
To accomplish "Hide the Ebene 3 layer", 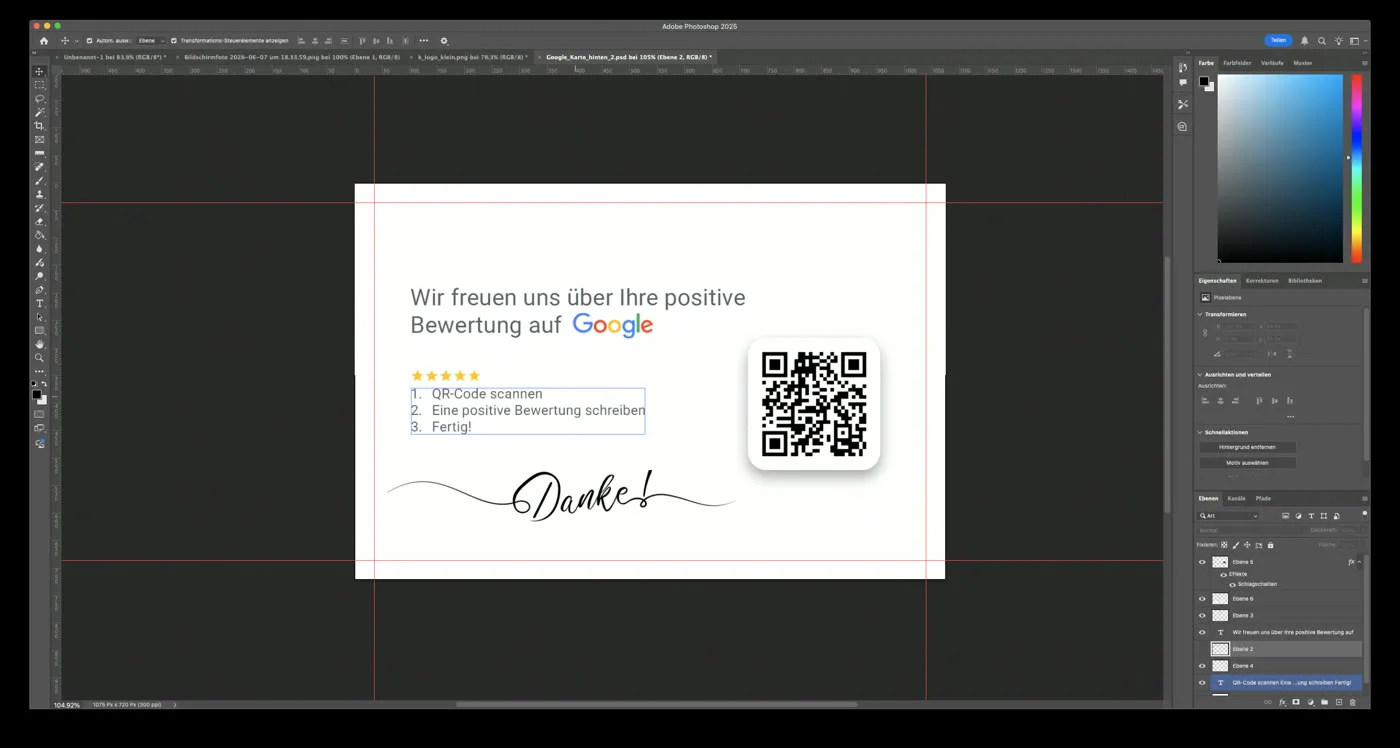I will 1202,616.
